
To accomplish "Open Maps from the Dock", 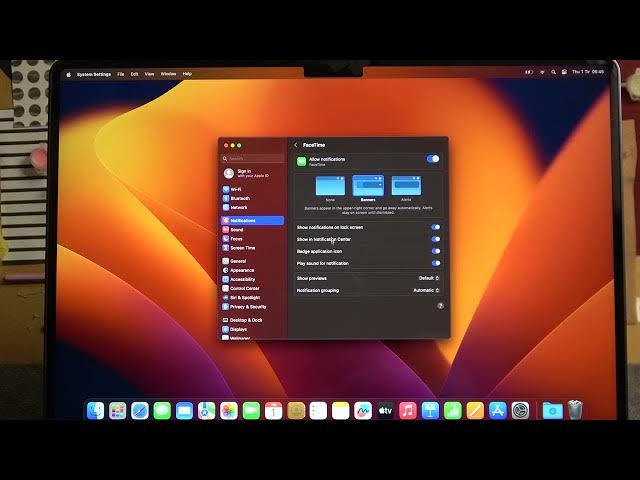I will [x=207, y=410].
